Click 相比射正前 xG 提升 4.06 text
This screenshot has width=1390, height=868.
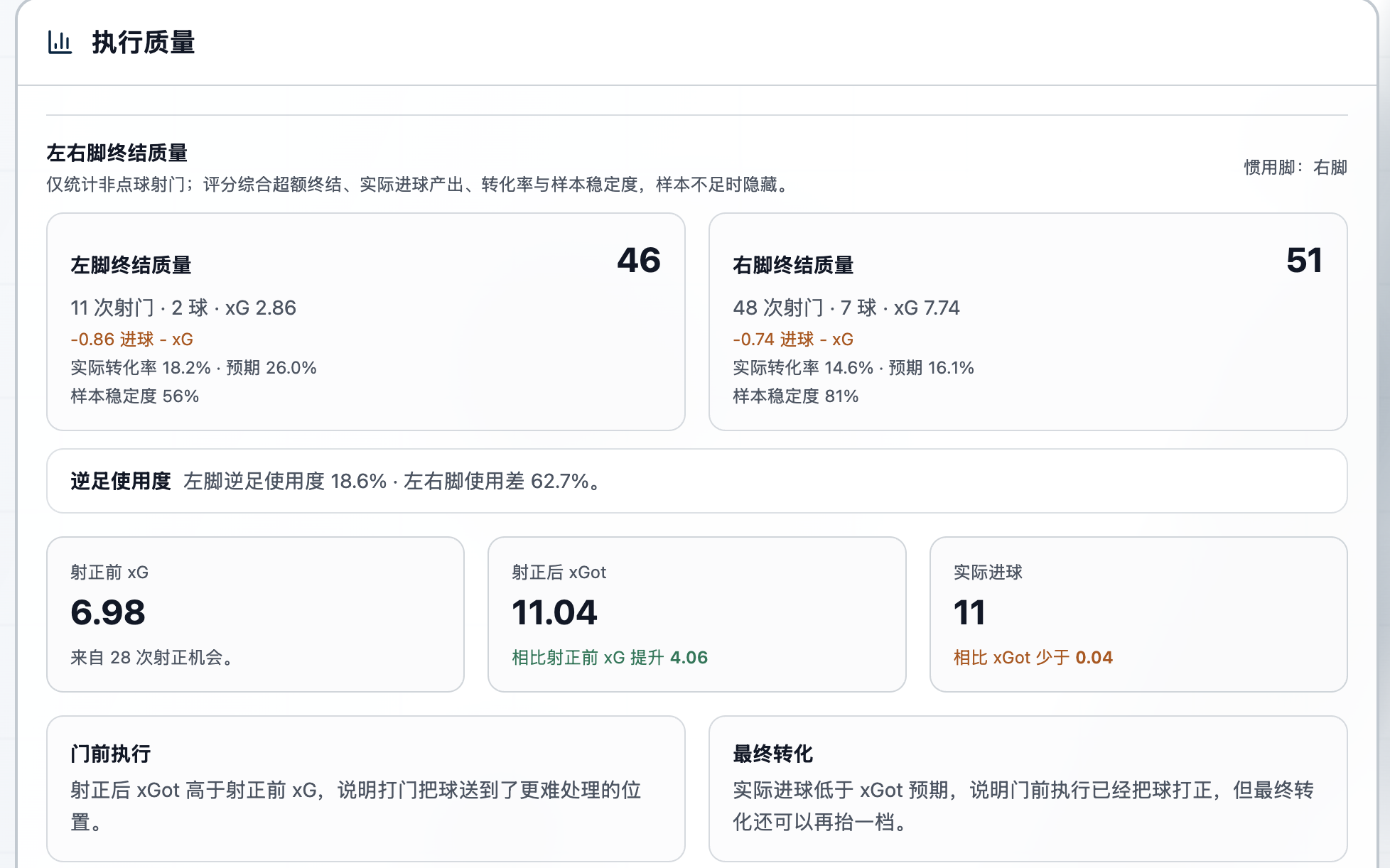click(610, 658)
